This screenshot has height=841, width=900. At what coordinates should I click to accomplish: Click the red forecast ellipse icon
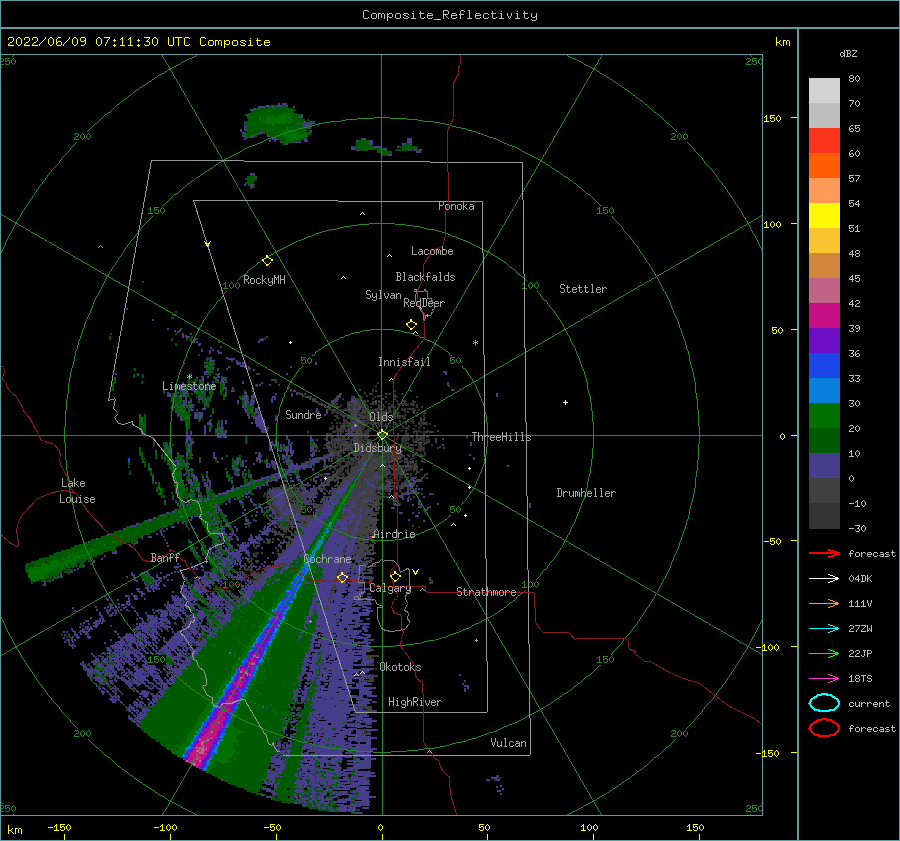point(824,728)
